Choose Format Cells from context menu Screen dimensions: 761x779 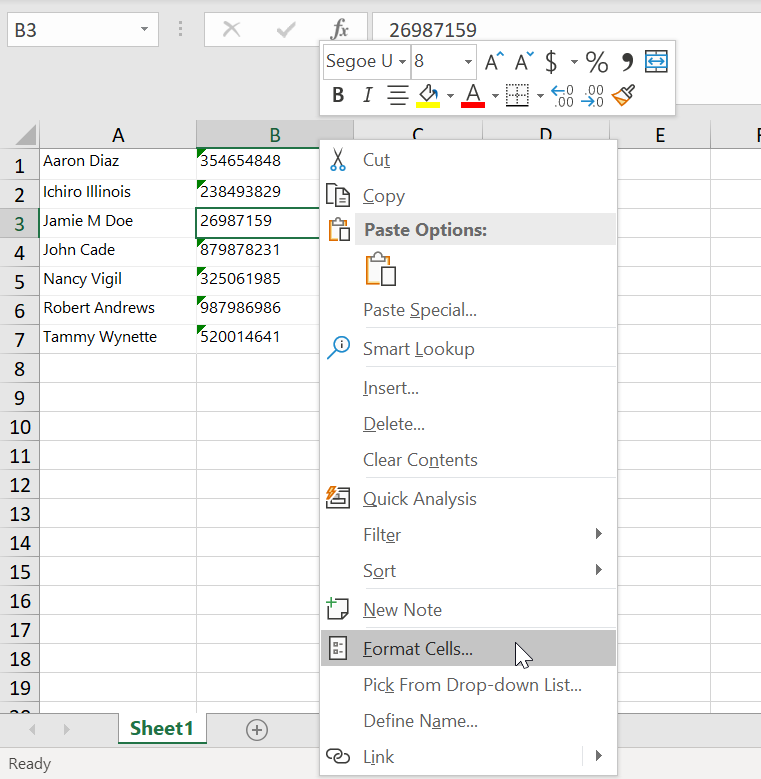point(418,649)
